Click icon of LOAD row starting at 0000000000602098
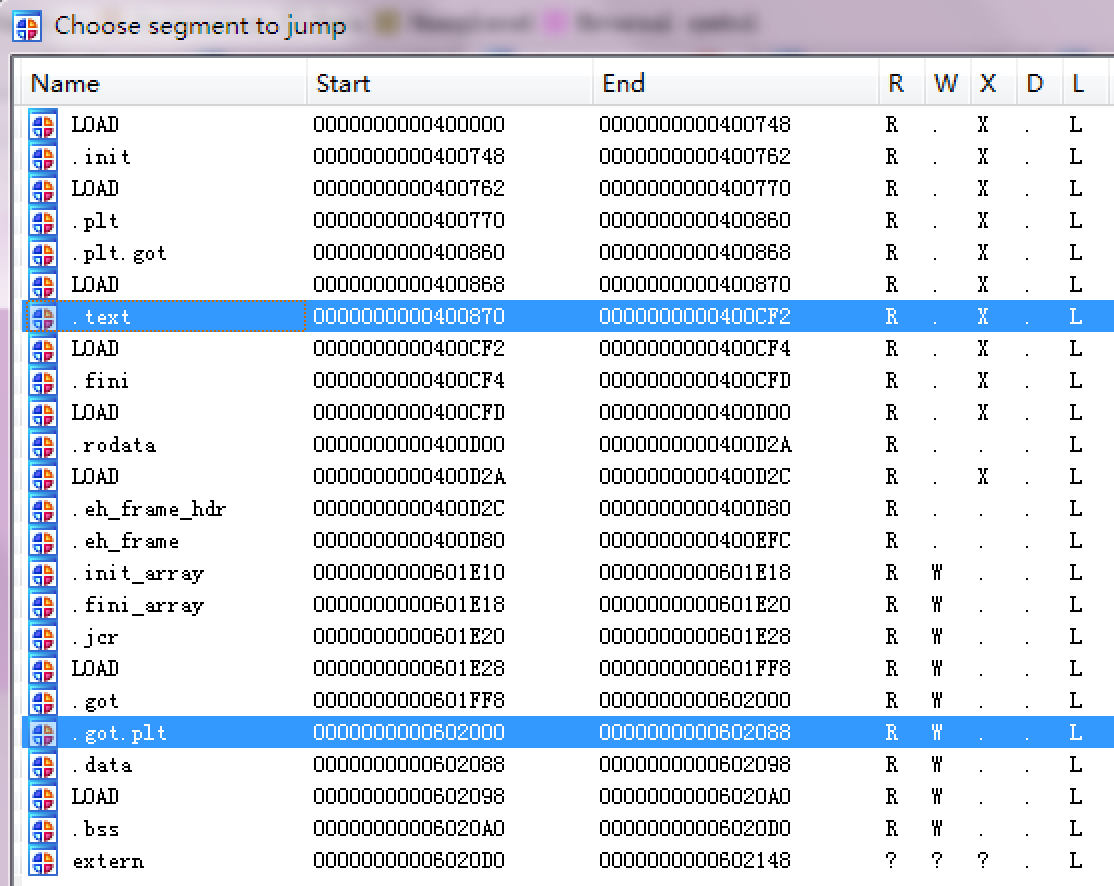This screenshot has height=886, width=1114. coord(43,796)
